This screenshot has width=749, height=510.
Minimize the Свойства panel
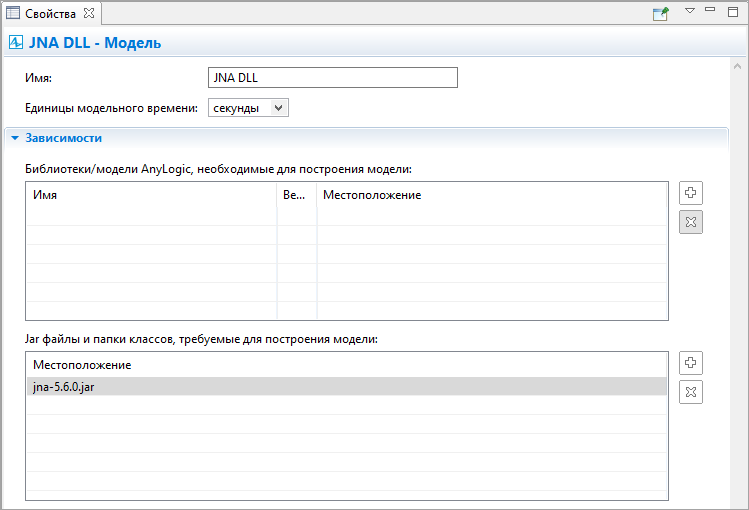pyautogui.click(x=710, y=10)
